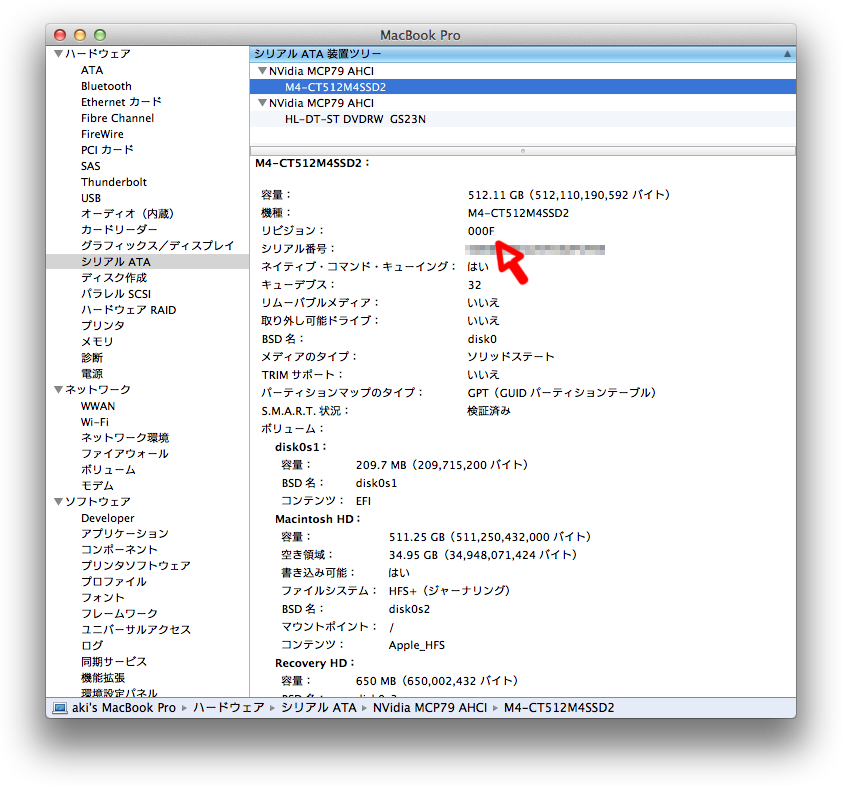
Task: Open ネットワーク環境 in the sidebar
Action: [125, 438]
